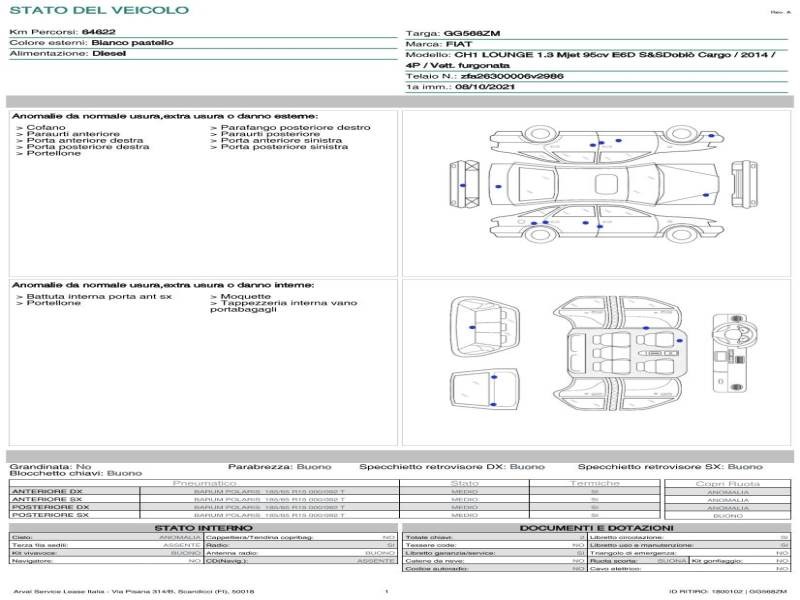Image resolution: width=800 pixels, height=600 pixels.
Task: Select the 'ID RITIRO' footer reference
Action: point(728,591)
